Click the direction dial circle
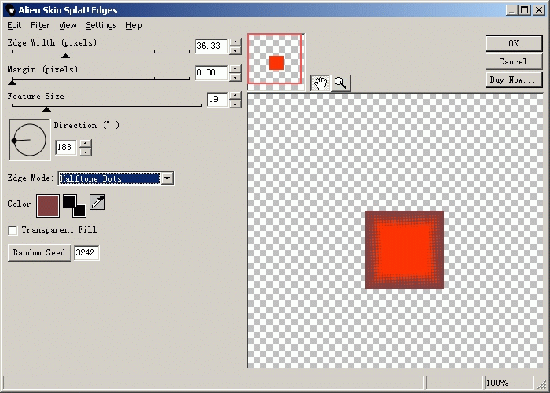 (x=29, y=140)
